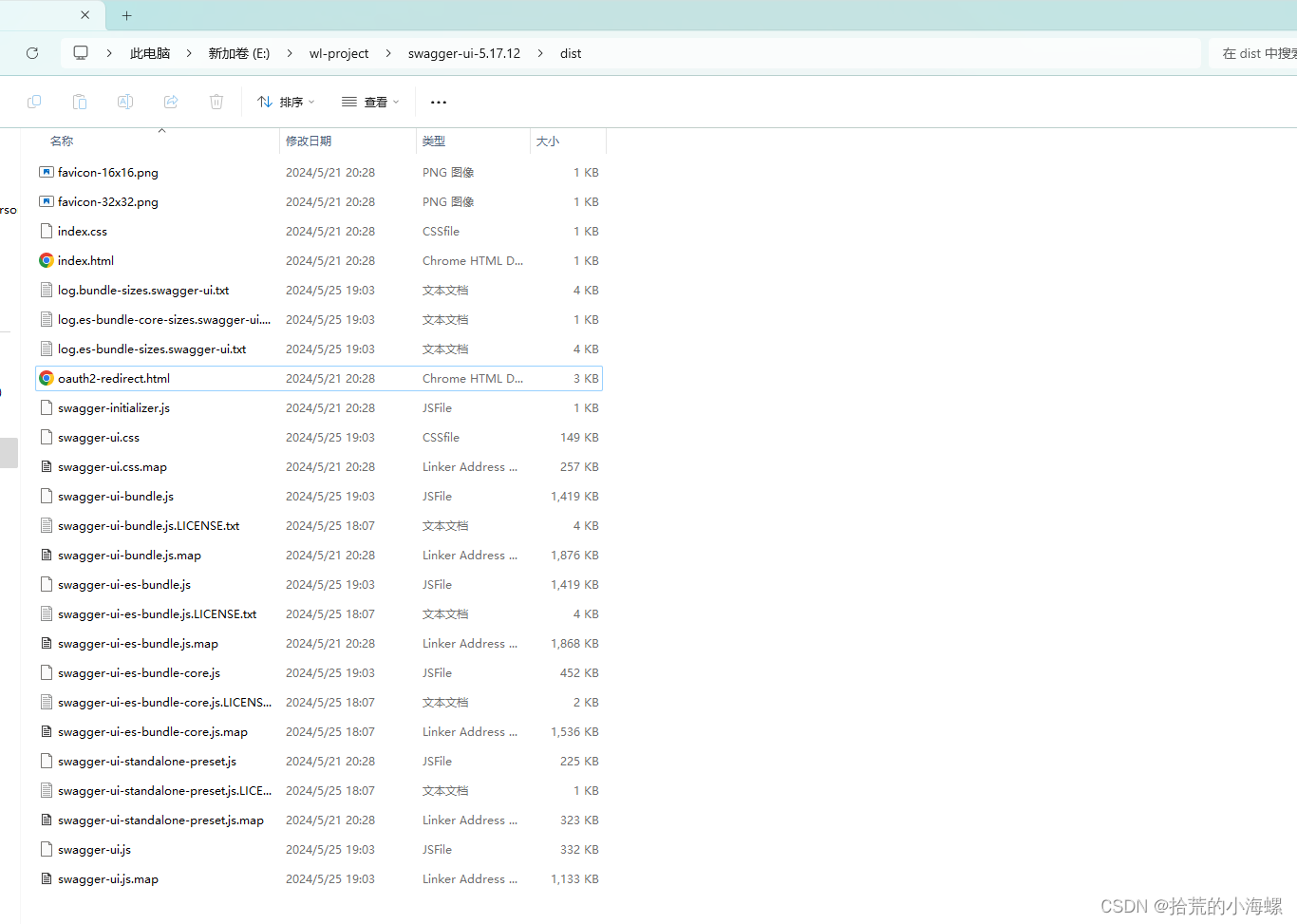Navigate to swagger-ui-5.17.12 breadcrumb
1297x924 pixels.
[464, 53]
